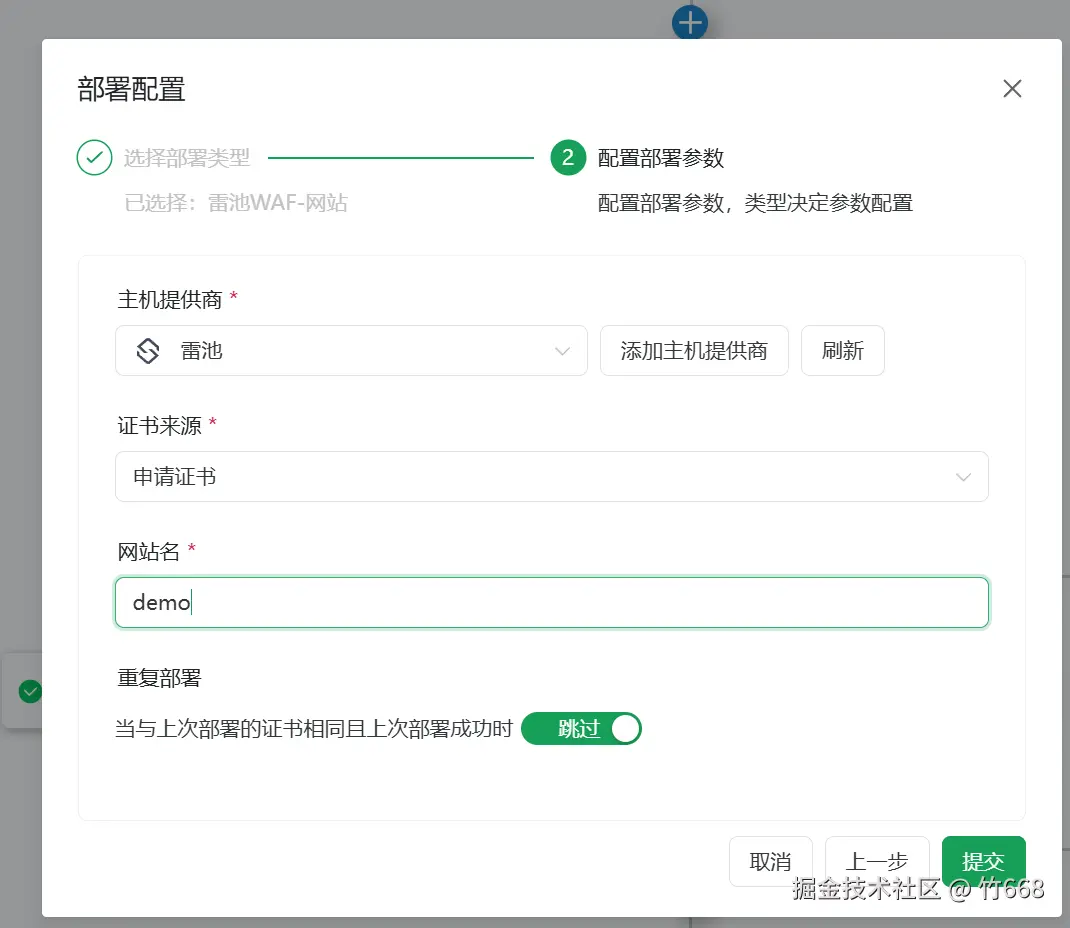The width and height of the screenshot is (1070, 928).
Task: Open the 主机提供商 dropdown showing 雷池
Action: click(351, 351)
